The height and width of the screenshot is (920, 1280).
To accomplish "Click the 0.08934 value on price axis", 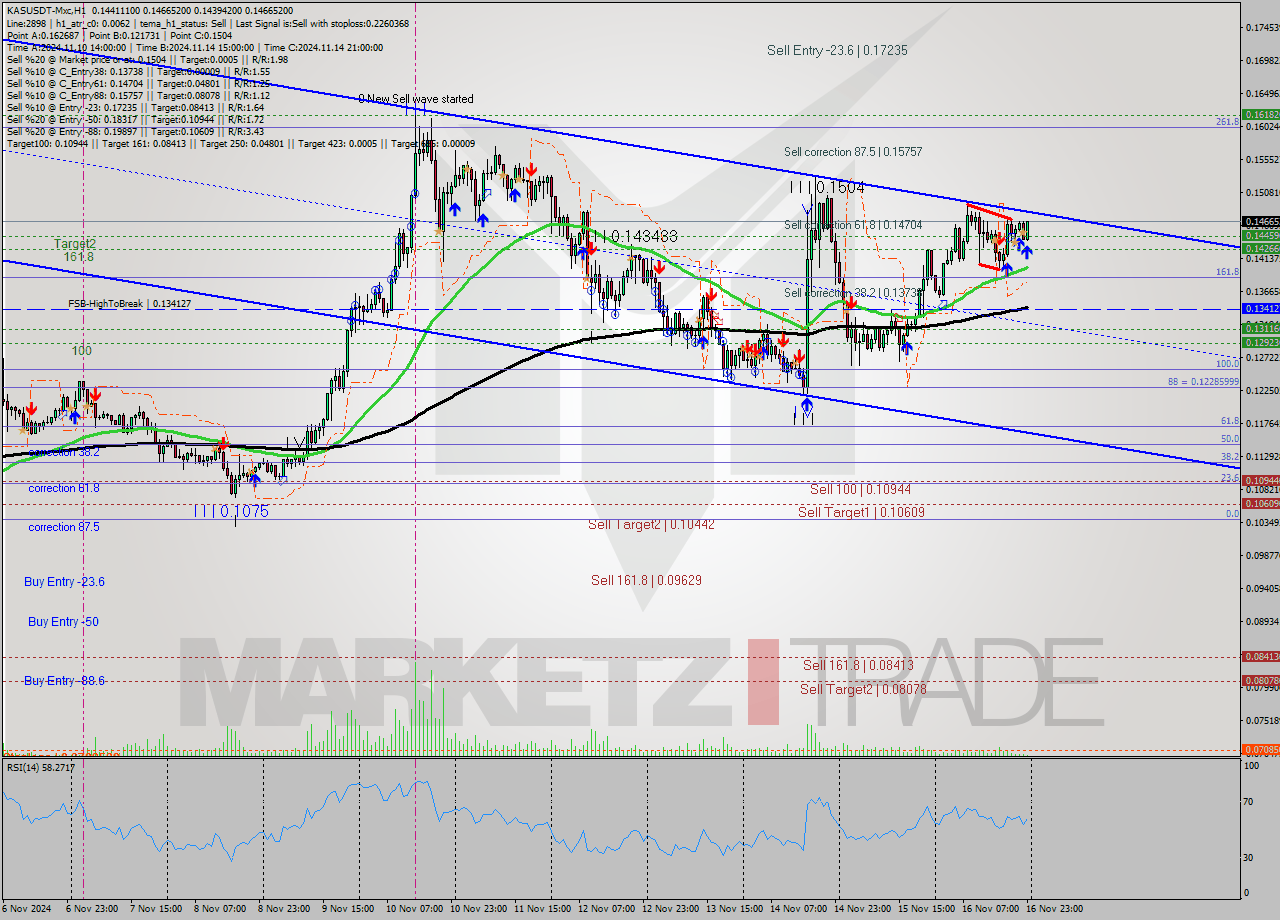I will point(1260,621).
